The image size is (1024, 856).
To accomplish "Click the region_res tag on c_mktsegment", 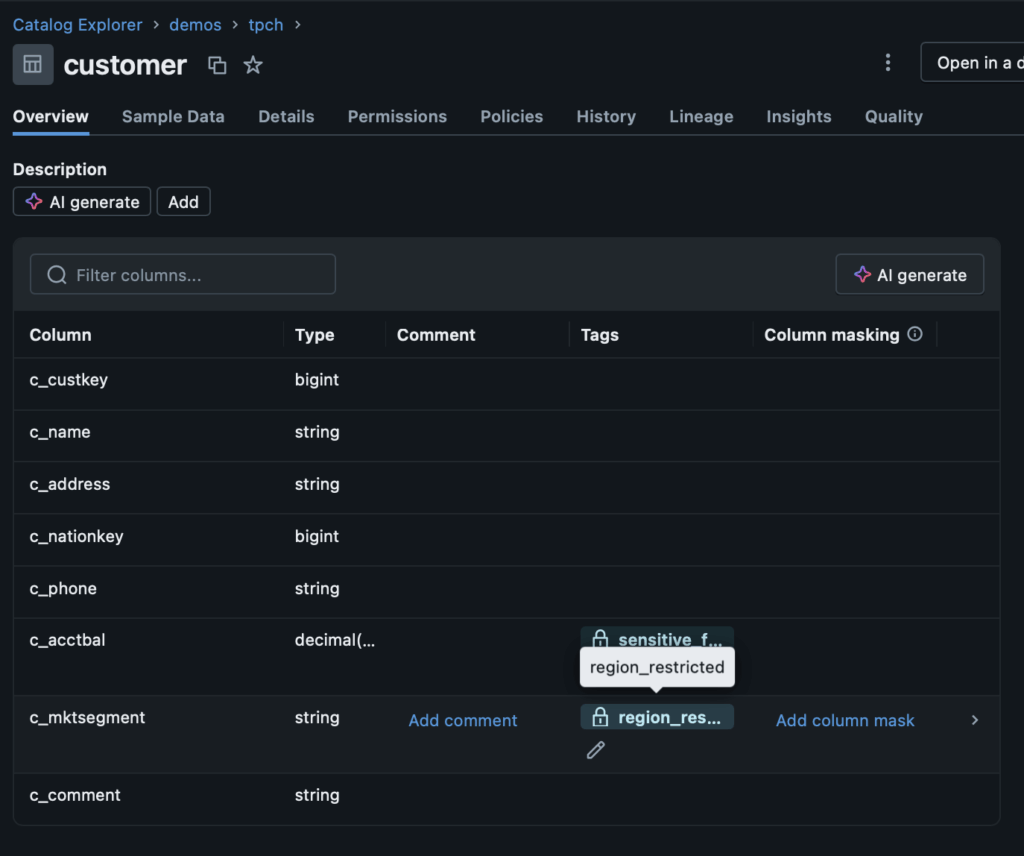I will coord(657,717).
